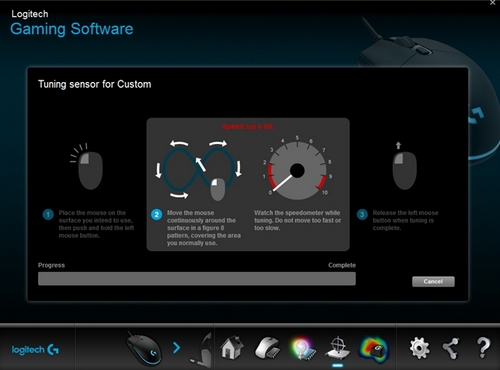Cancel the sensor tuning

[433, 281]
